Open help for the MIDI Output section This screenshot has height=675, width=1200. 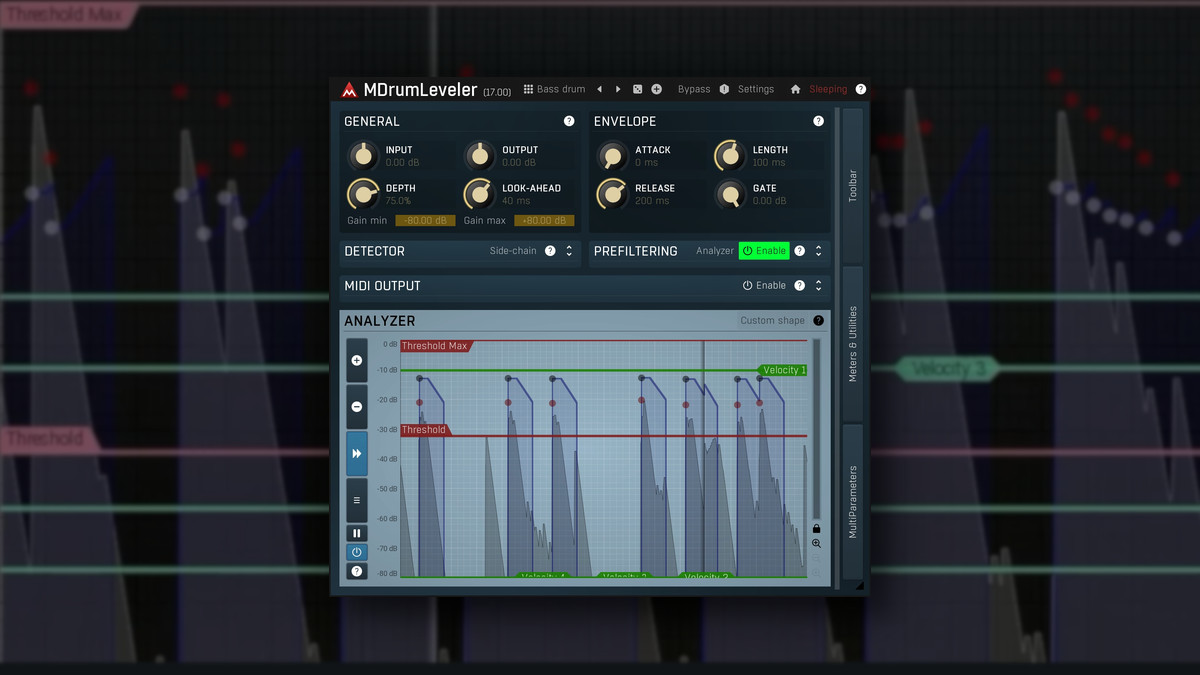[x=799, y=285]
